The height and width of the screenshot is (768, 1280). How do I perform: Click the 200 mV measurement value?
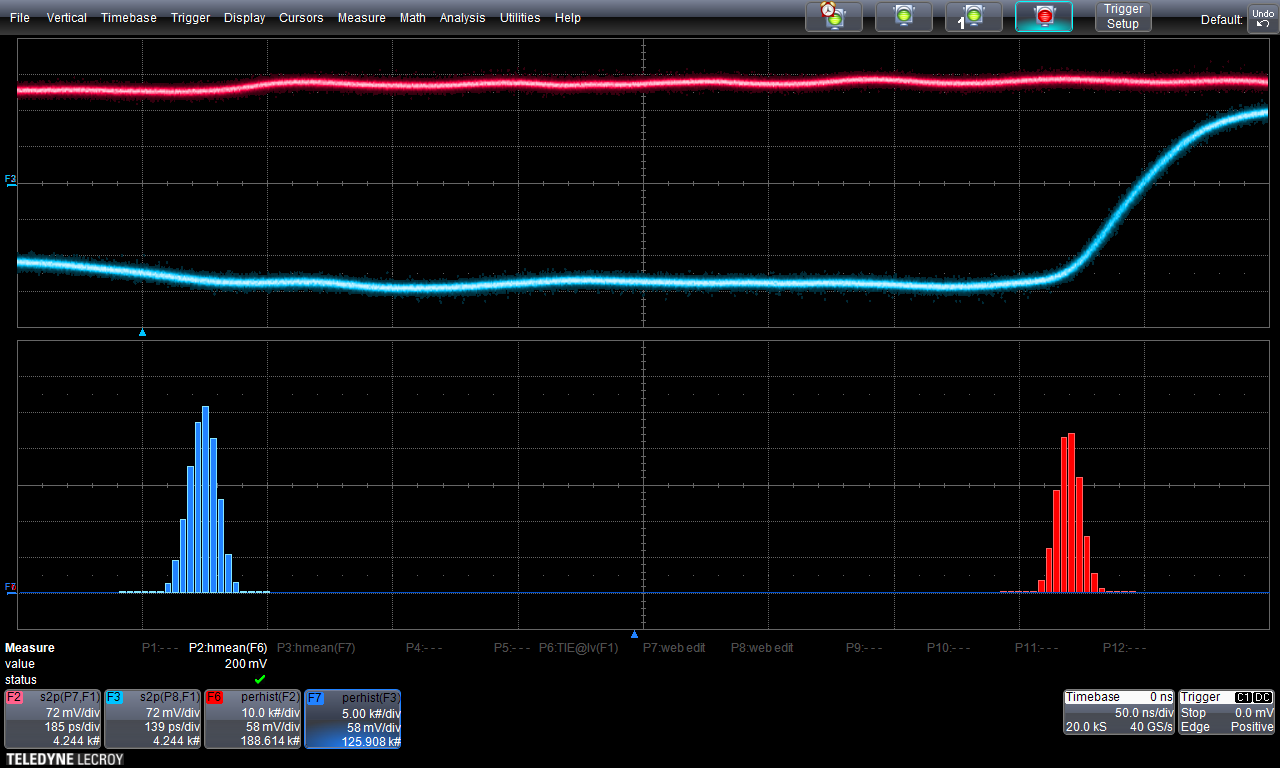[x=246, y=664]
